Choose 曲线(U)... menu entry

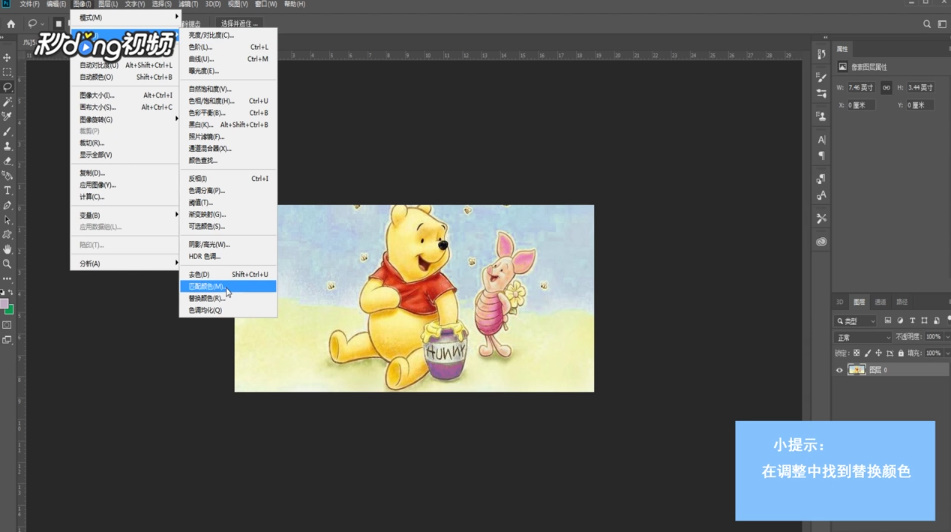click(228, 59)
